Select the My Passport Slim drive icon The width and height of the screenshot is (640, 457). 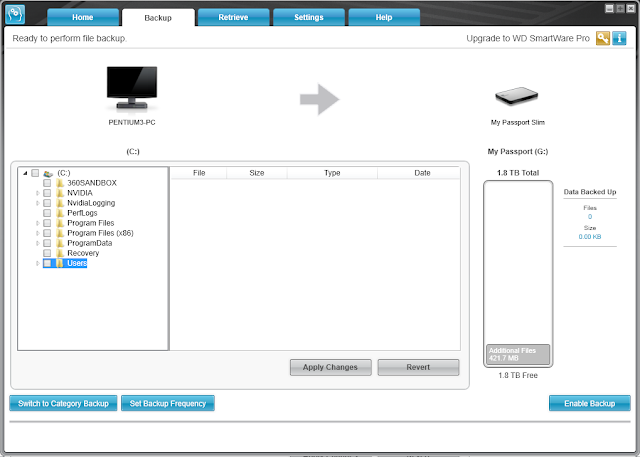pos(517,96)
